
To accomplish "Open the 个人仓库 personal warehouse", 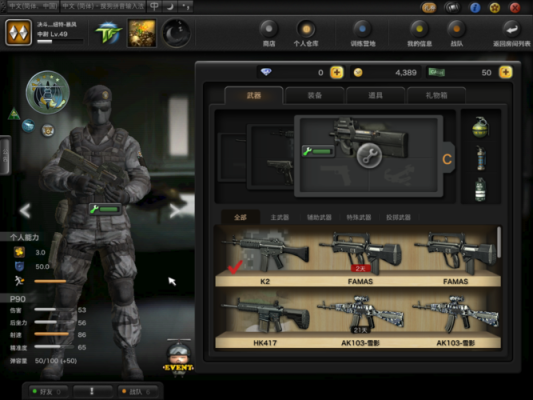I will pos(306,33).
